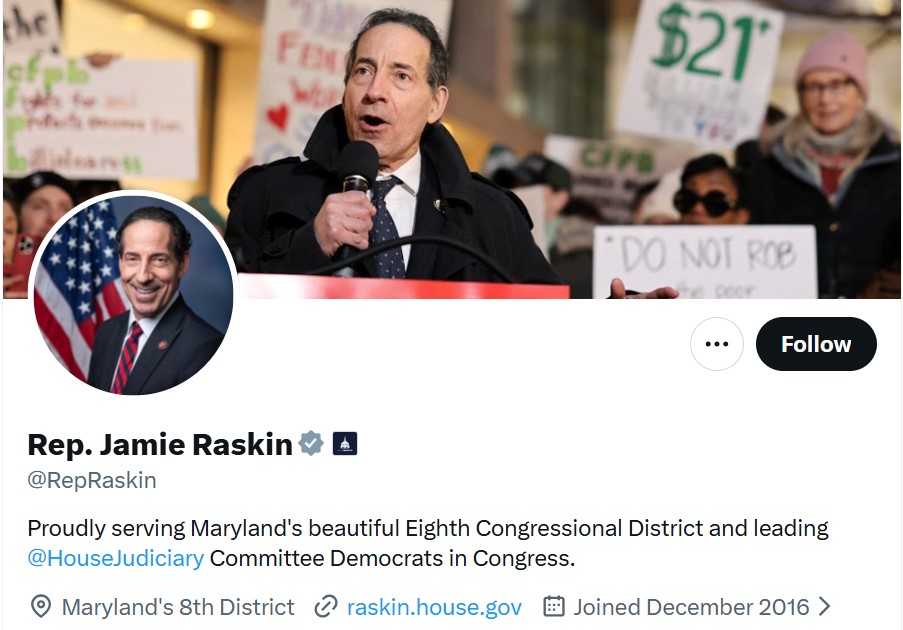Viewport: 903px width, 630px height.
Task: Click Maryland's 8th District location text
Action: [x=178, y=607]
